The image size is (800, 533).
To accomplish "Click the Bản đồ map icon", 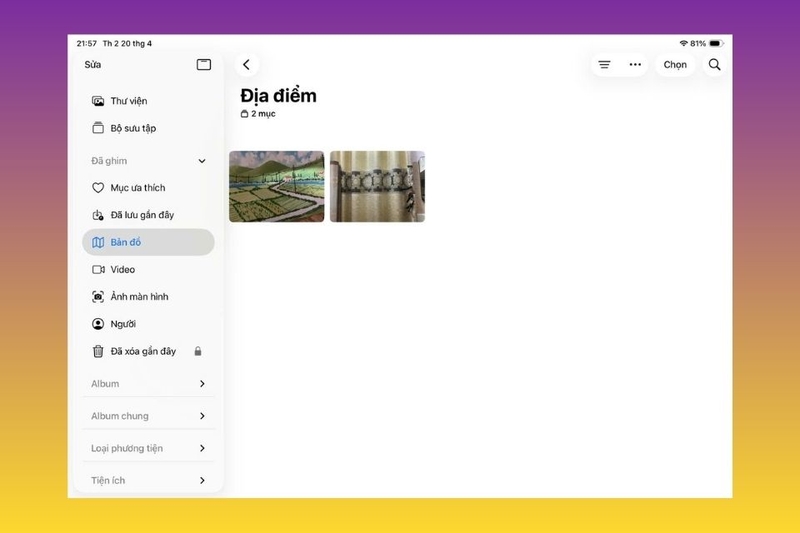I will coord(98,242).
